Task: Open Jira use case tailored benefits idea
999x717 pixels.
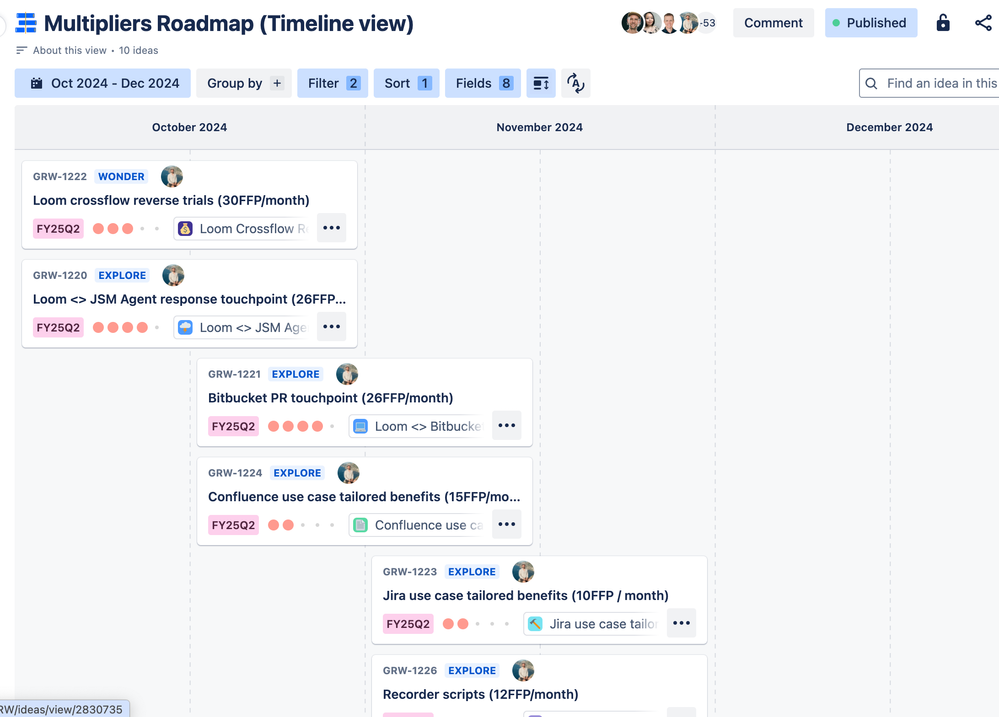Action: click(526, 595)
